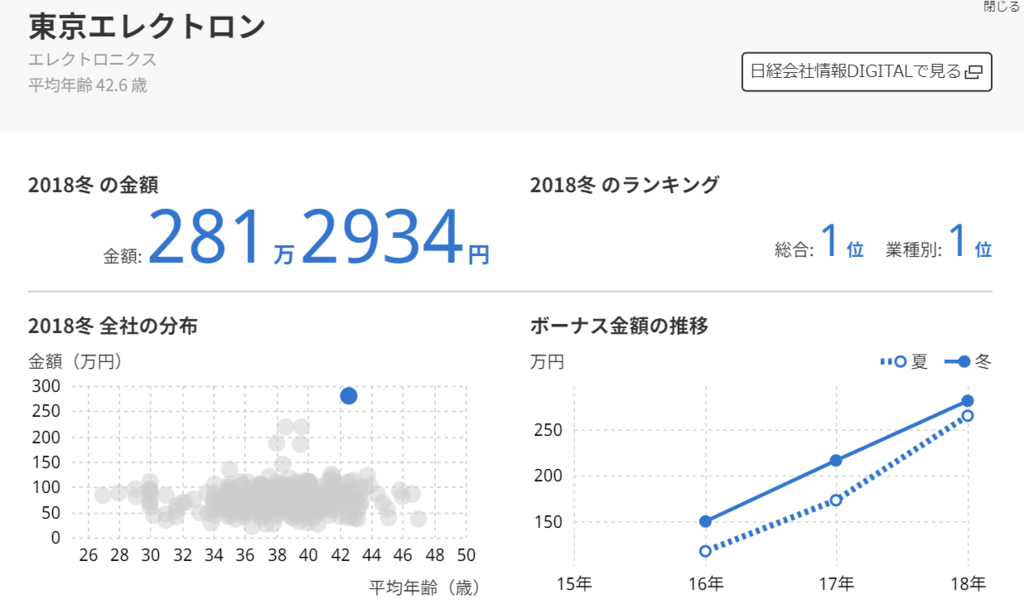Click the blue highlighted scatter point for 東京エレクトロン
This screenshot has height=614, width=1024.
(349, 396)
